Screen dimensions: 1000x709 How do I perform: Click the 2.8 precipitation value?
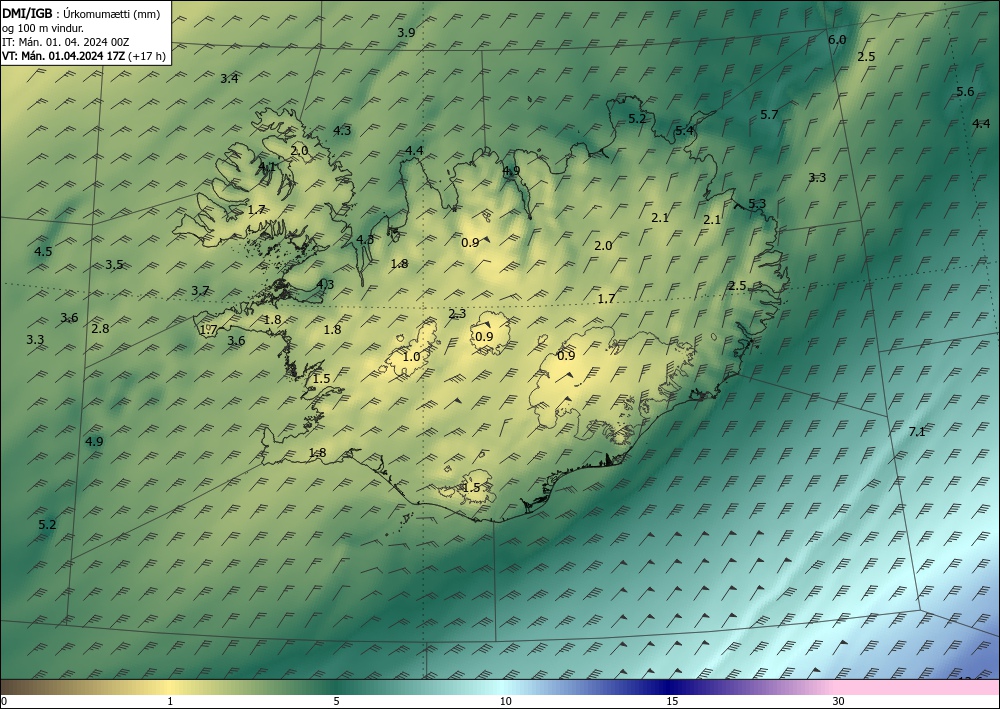pyautogui.click(x=100, y=329)
